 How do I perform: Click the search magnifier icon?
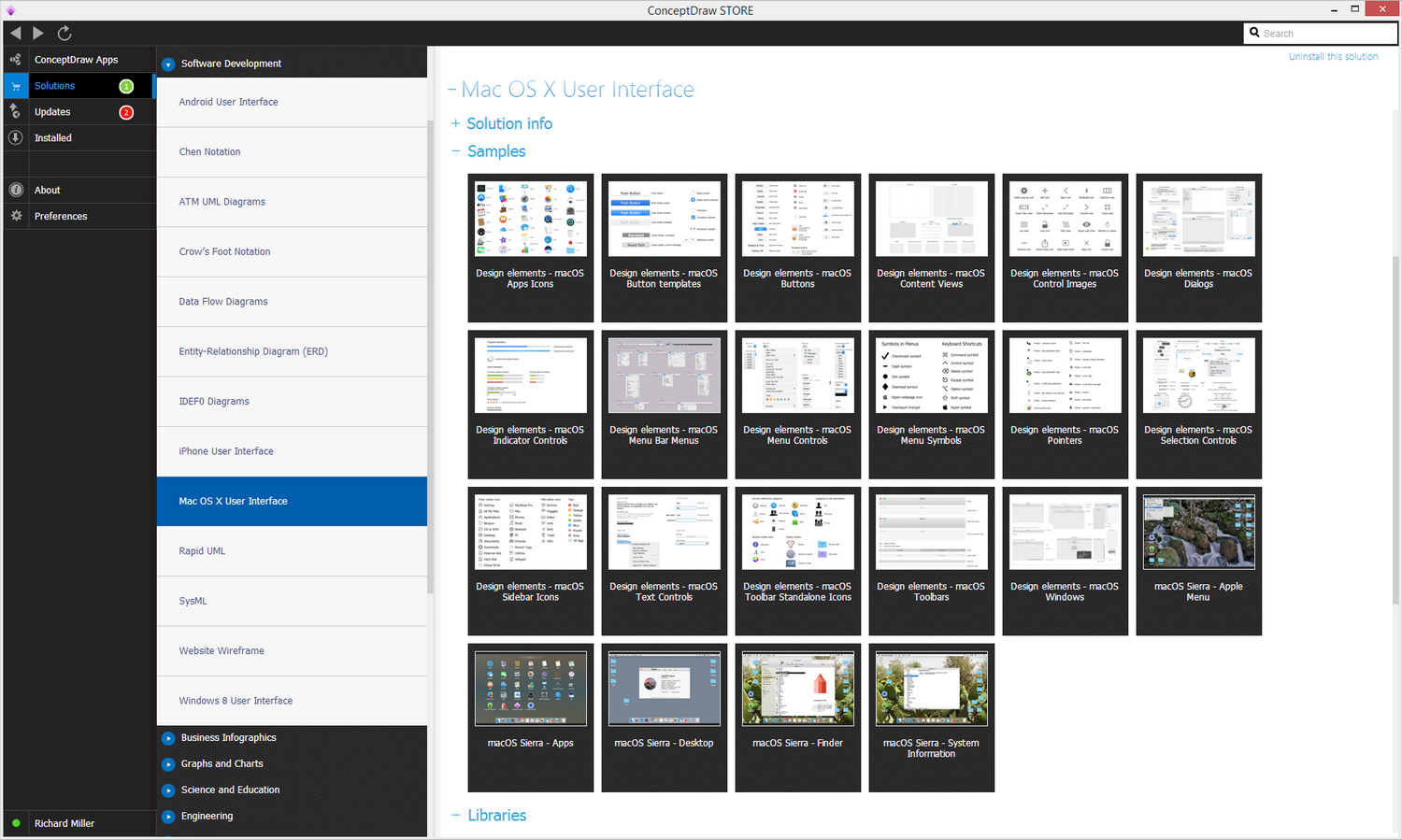coord(1254,33)
